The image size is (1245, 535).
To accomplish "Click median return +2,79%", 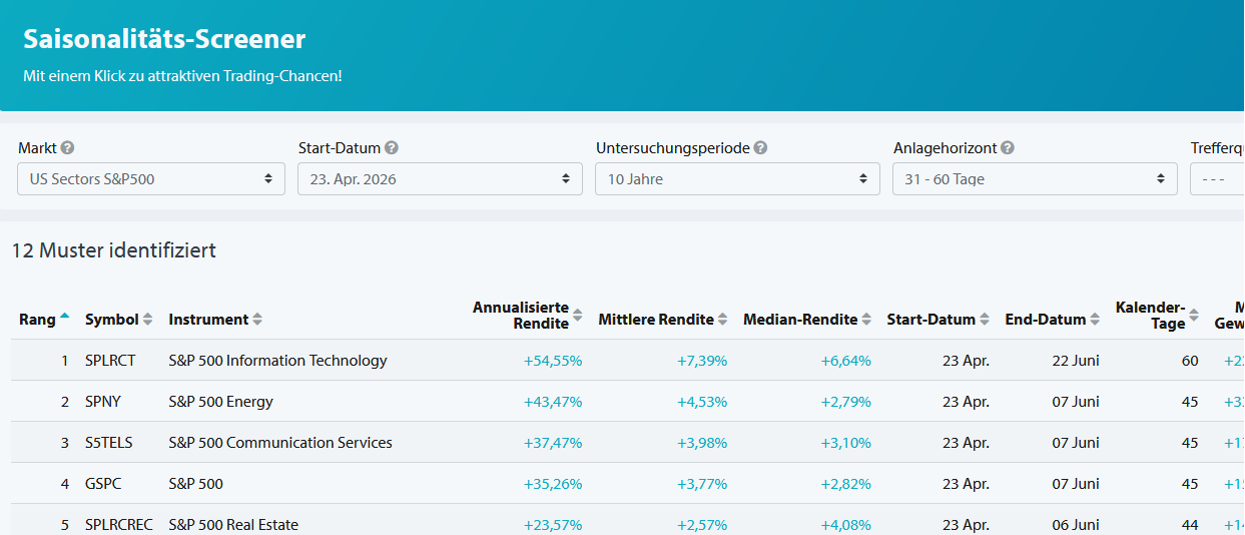I will point(846,401).
